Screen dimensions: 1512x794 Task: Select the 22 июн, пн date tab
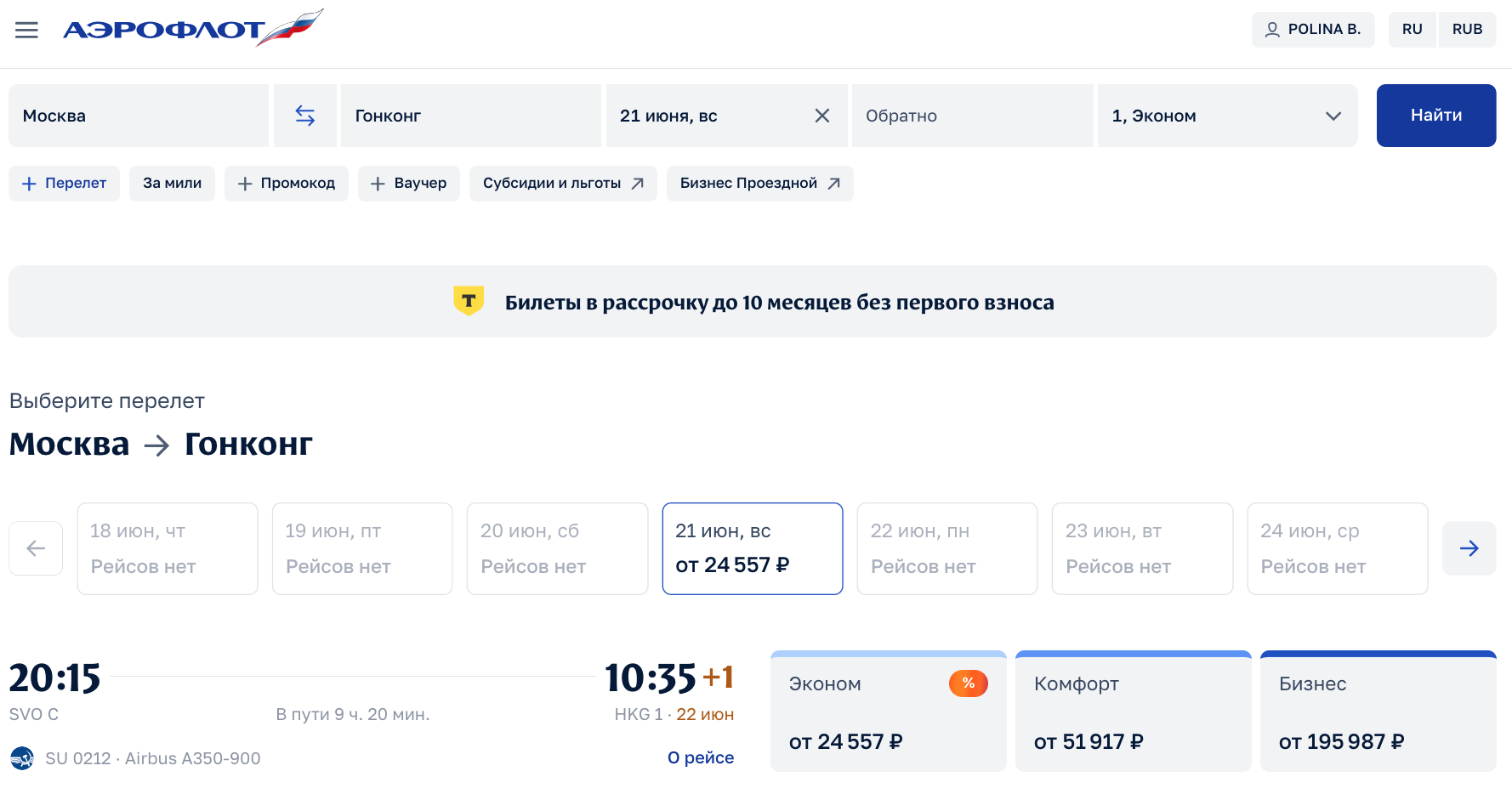947,548
